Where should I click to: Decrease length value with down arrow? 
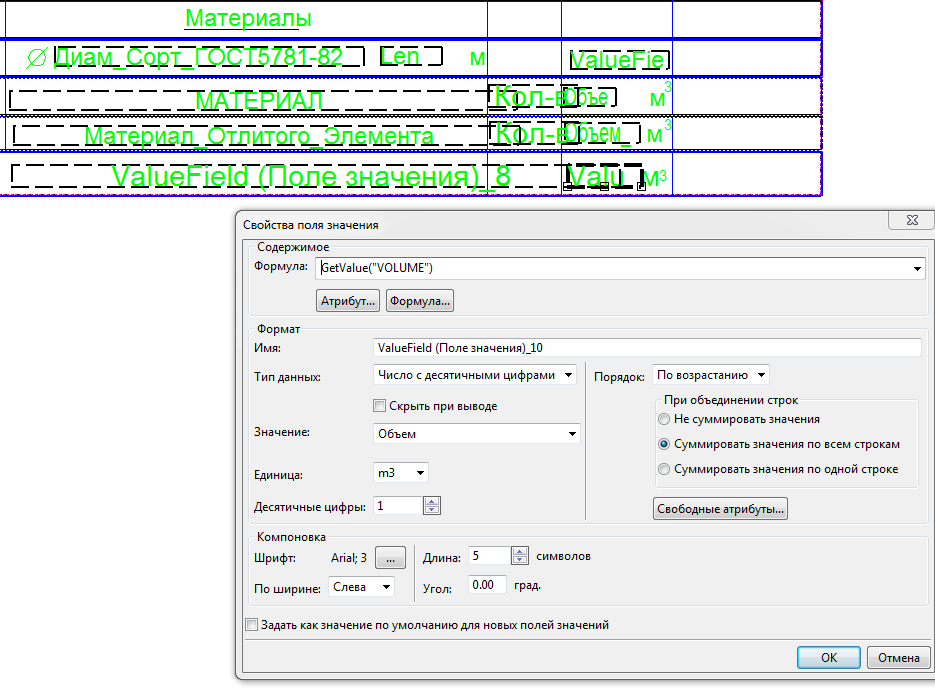(x=519, y=562)
